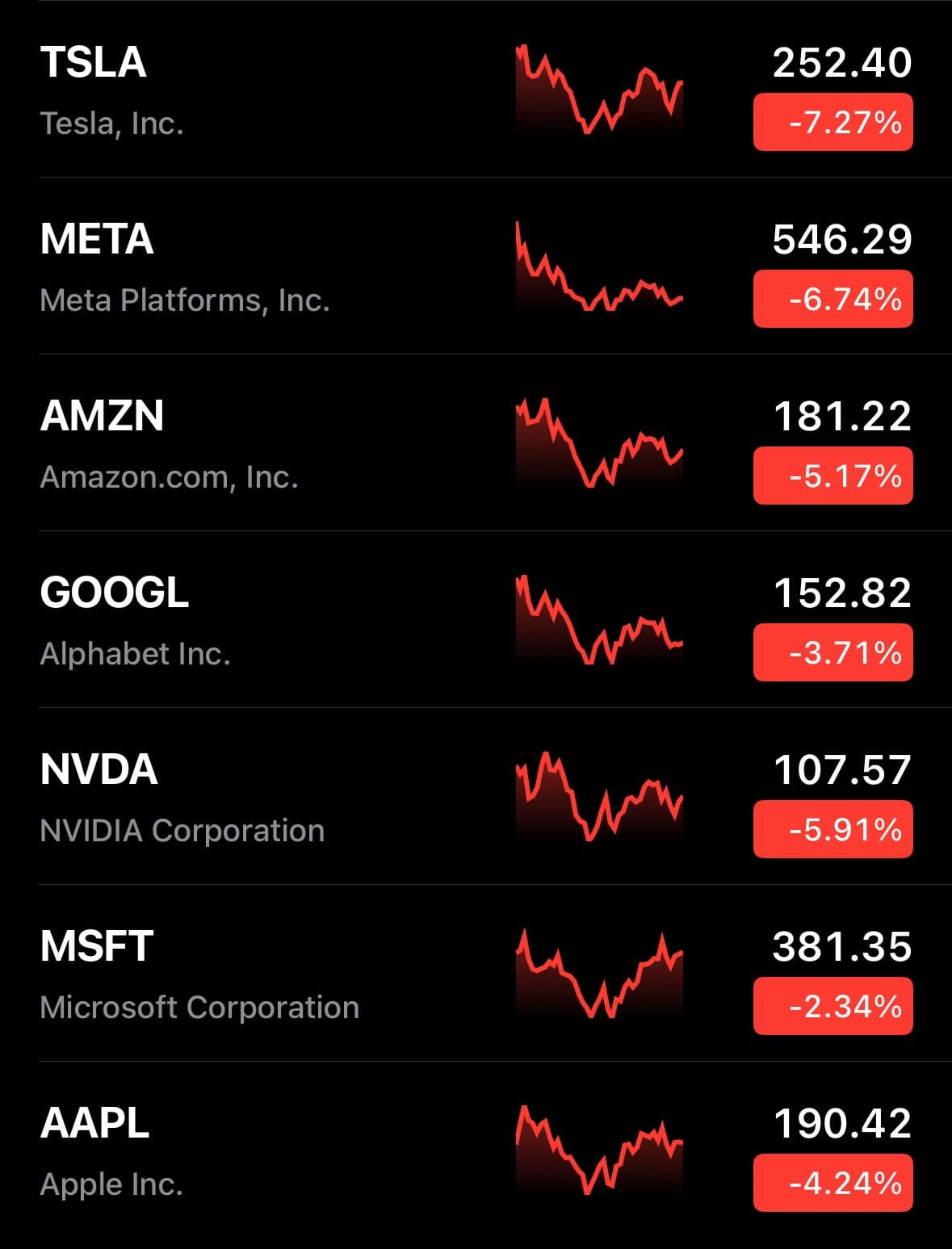Open the AAPL sparkline chart

click(599, 1150)
